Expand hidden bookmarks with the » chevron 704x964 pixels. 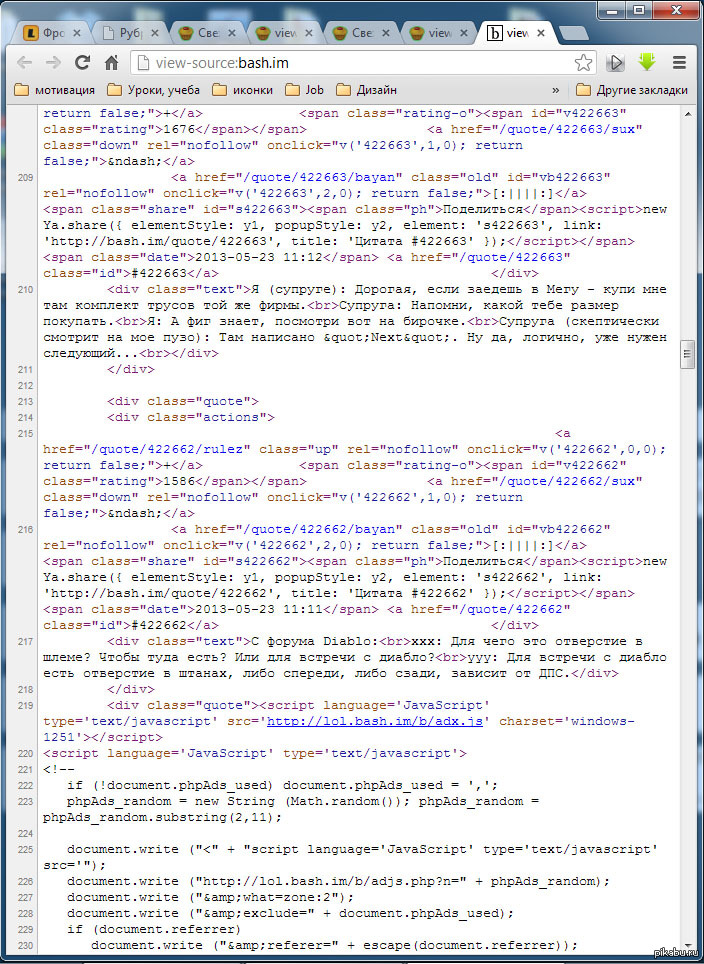(556, 90)
